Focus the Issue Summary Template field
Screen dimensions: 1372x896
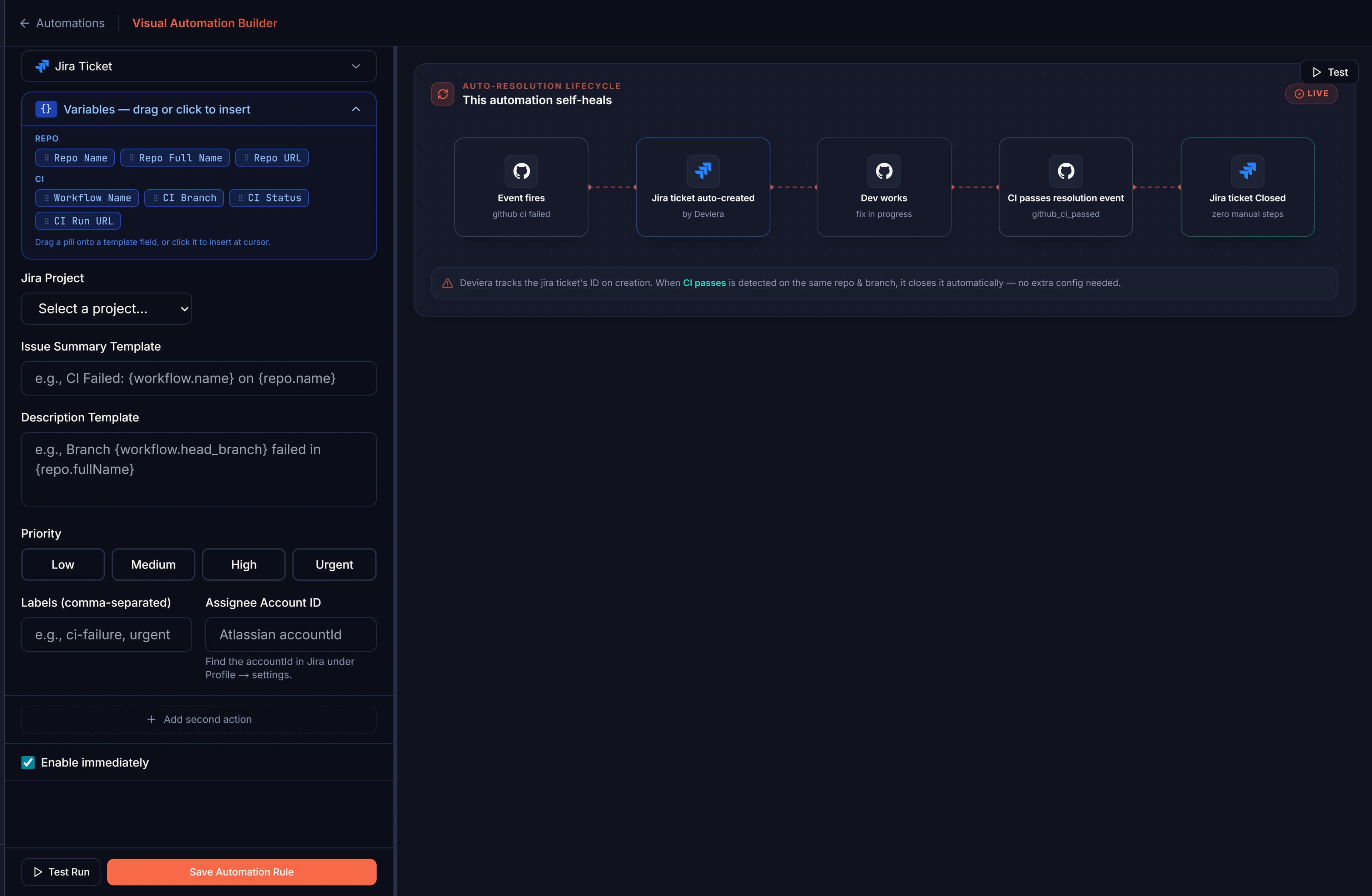click(x=199, y=378)
